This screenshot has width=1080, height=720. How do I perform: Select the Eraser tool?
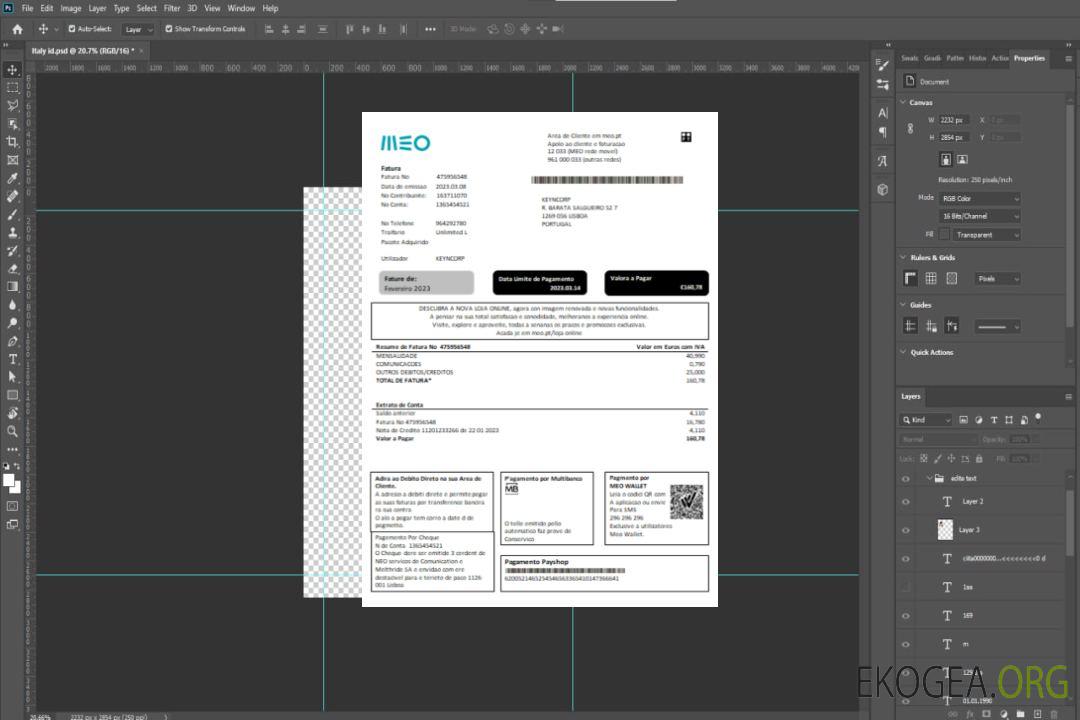coord(13,269)
